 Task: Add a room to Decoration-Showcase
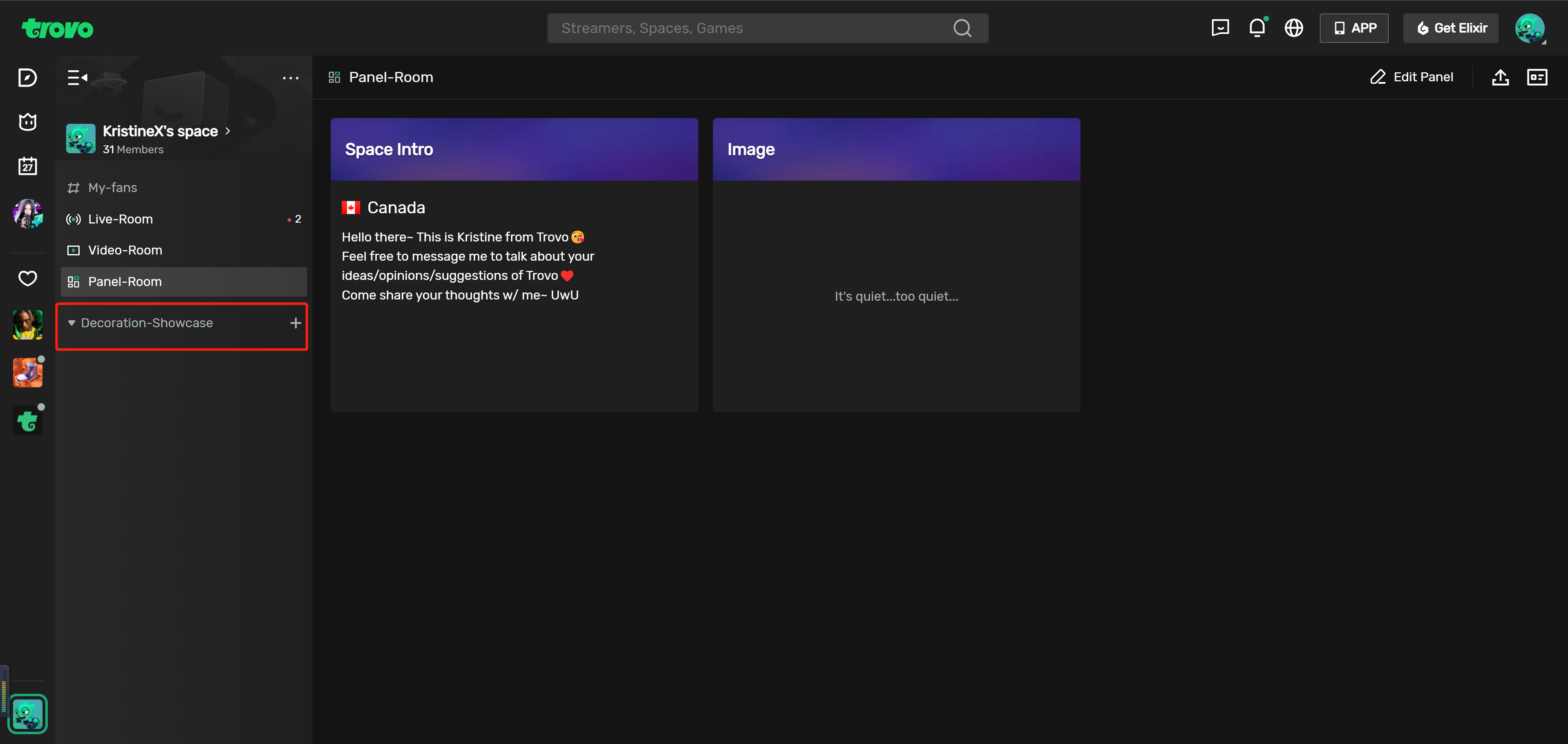tap(295, 323)
